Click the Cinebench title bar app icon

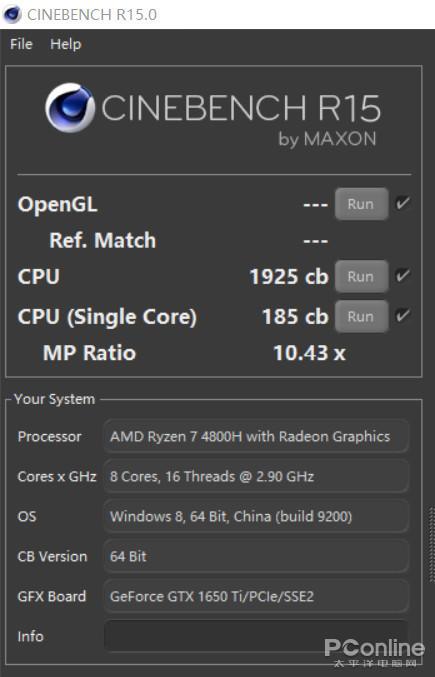[x=12, y=15]
